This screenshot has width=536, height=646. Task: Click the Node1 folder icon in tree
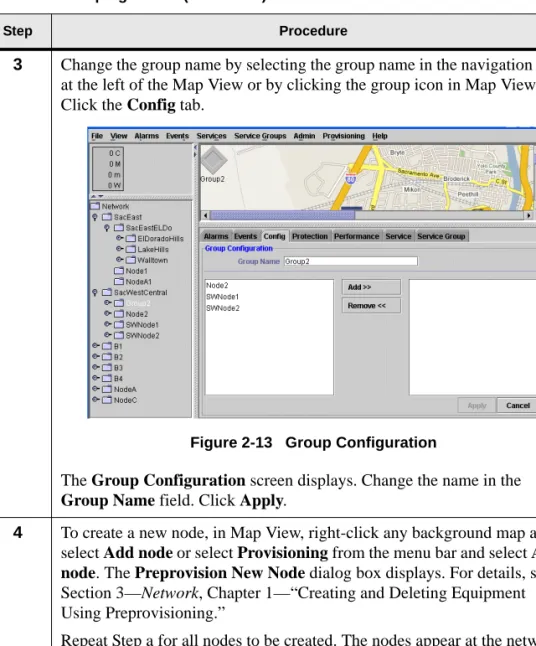tap(119, 271)
